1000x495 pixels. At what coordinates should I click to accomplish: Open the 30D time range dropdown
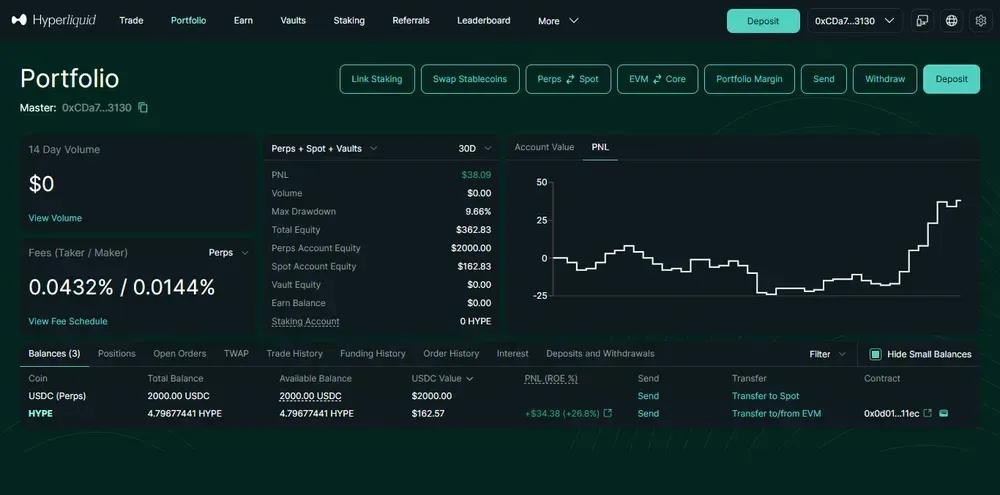pos(475,149)
